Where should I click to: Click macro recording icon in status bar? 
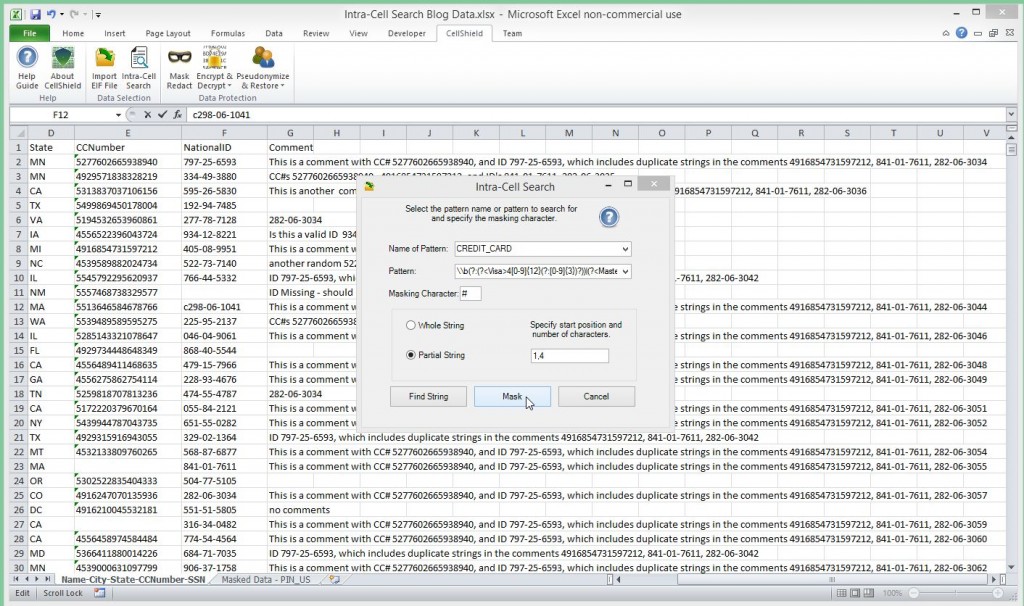[x=99, y=593]
